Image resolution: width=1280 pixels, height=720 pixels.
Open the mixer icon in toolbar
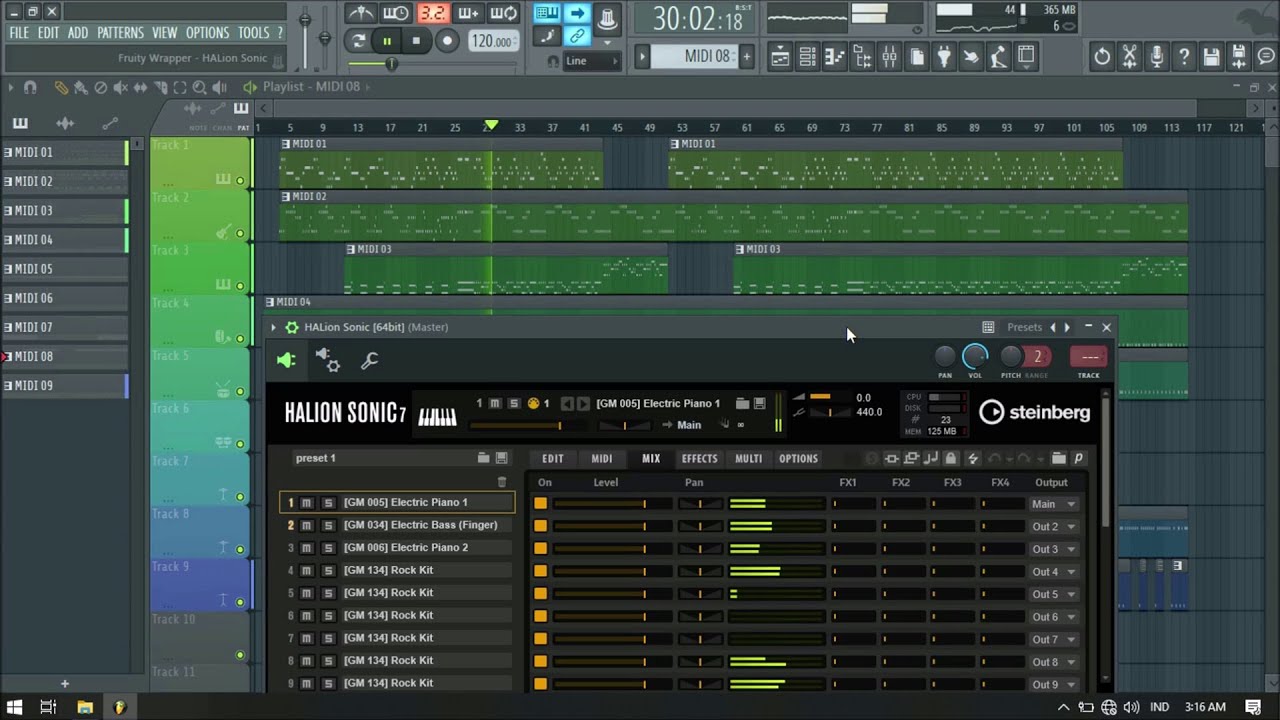click(x=889, y=57)
